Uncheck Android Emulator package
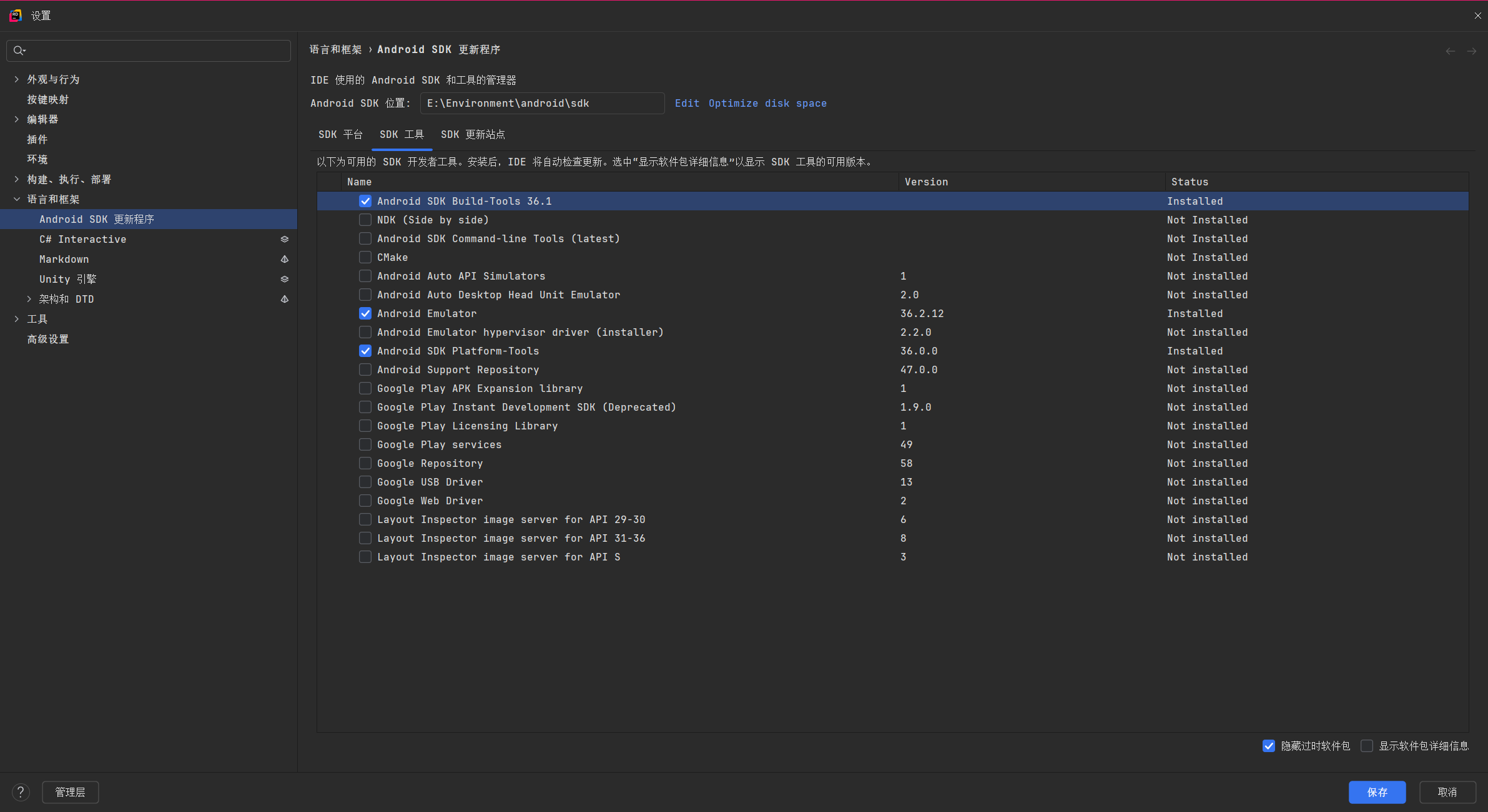 (365, 313)
